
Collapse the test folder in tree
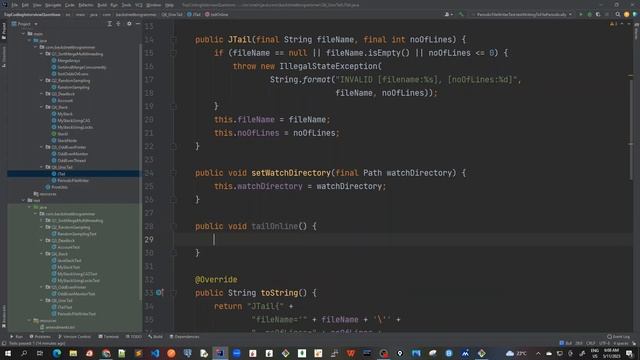[x=23, y=200]
